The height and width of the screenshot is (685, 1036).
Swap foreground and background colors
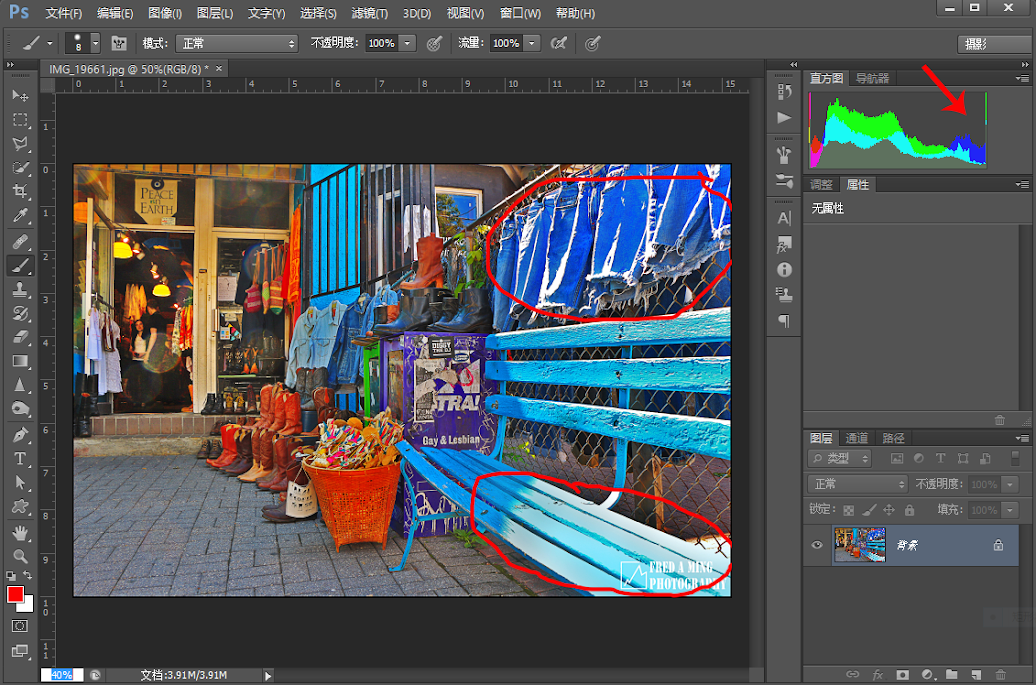(28, 575)
